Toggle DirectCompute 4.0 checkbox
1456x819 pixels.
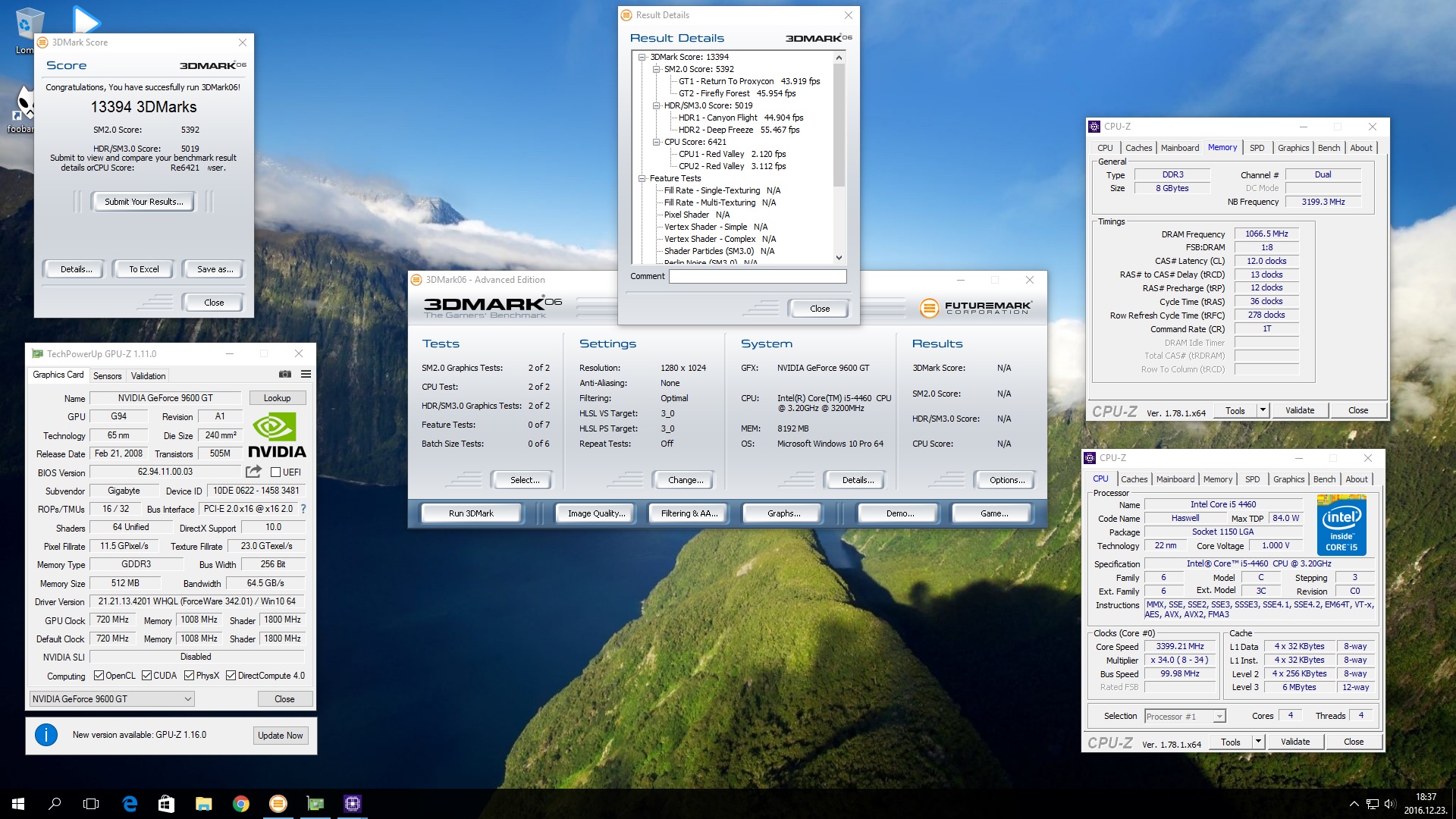click(x=231, y=676)
